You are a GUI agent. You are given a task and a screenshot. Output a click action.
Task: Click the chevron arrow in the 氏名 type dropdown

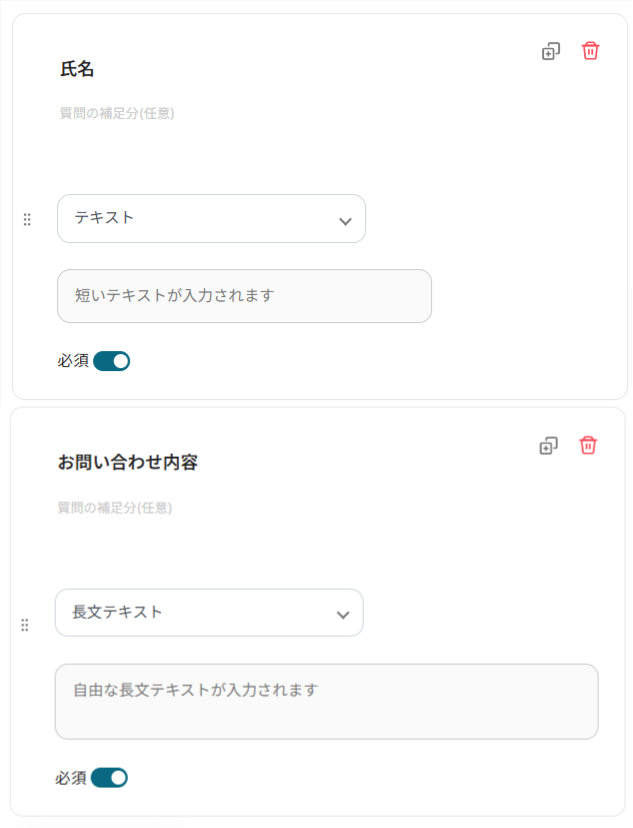(x=345, y=221)
